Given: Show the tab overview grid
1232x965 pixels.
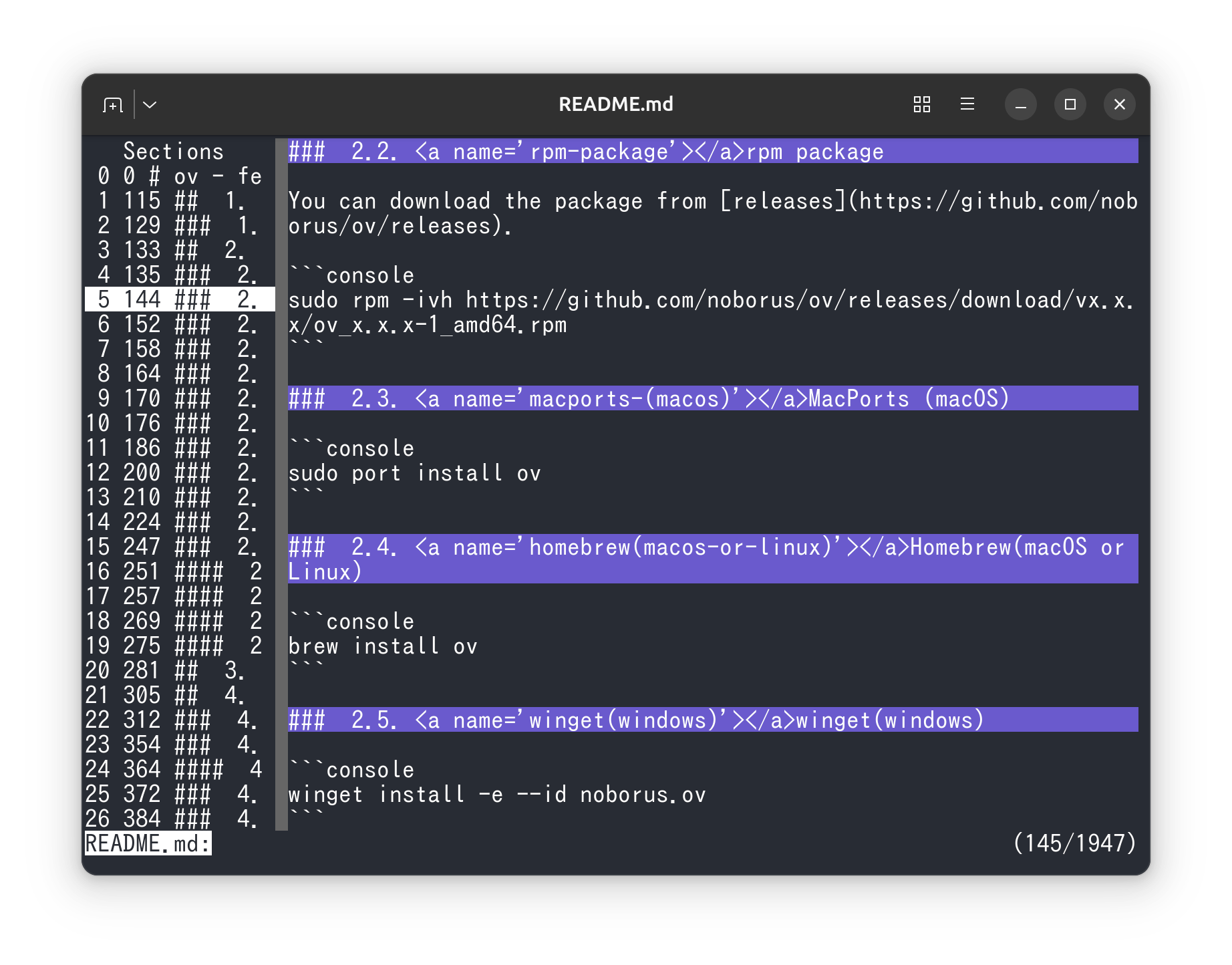Looking at the screenshot, I should [x=922, y=104].
